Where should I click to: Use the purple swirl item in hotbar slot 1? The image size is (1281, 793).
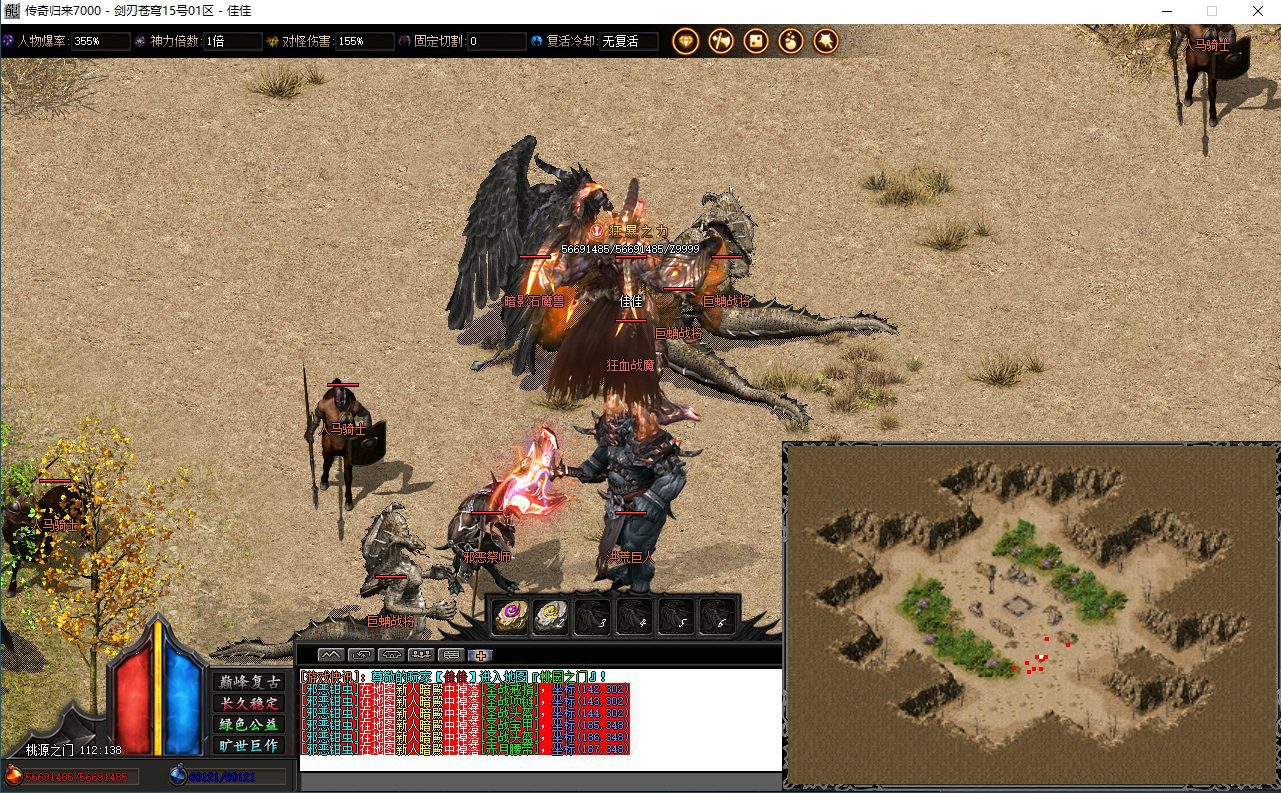click(x=510, y=615)
